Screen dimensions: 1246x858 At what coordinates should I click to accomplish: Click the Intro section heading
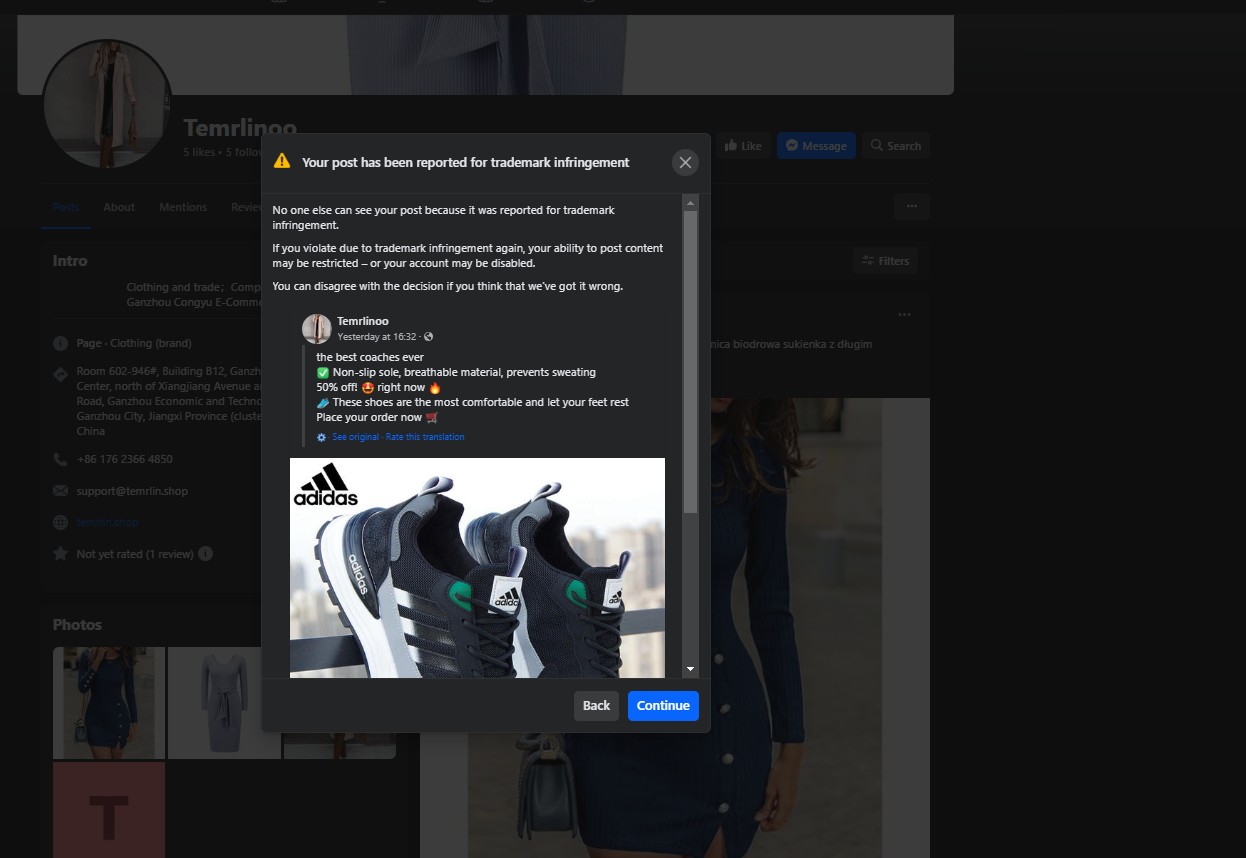coord(70,260)
